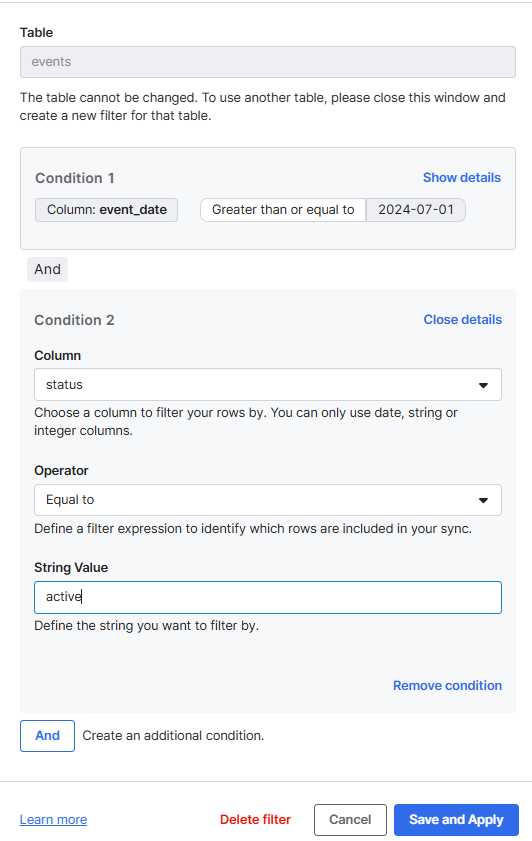This screenshot has height=841, width=532.
Task: Show details for Condition 1
Action: (462, 178)
